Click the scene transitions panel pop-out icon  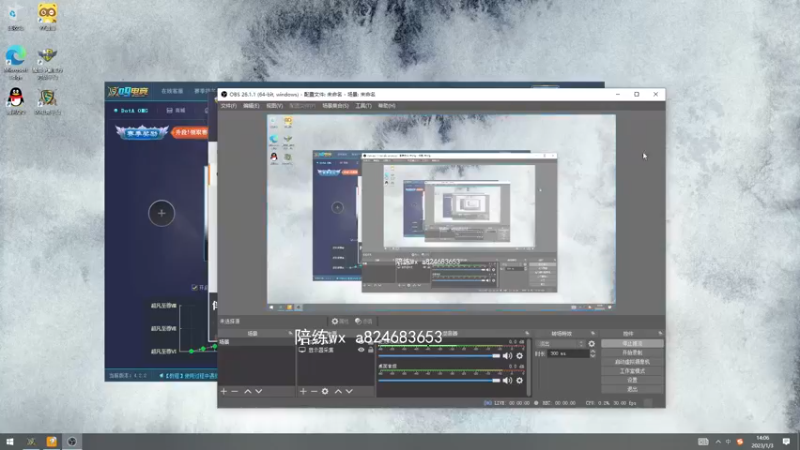pos(593,333)
